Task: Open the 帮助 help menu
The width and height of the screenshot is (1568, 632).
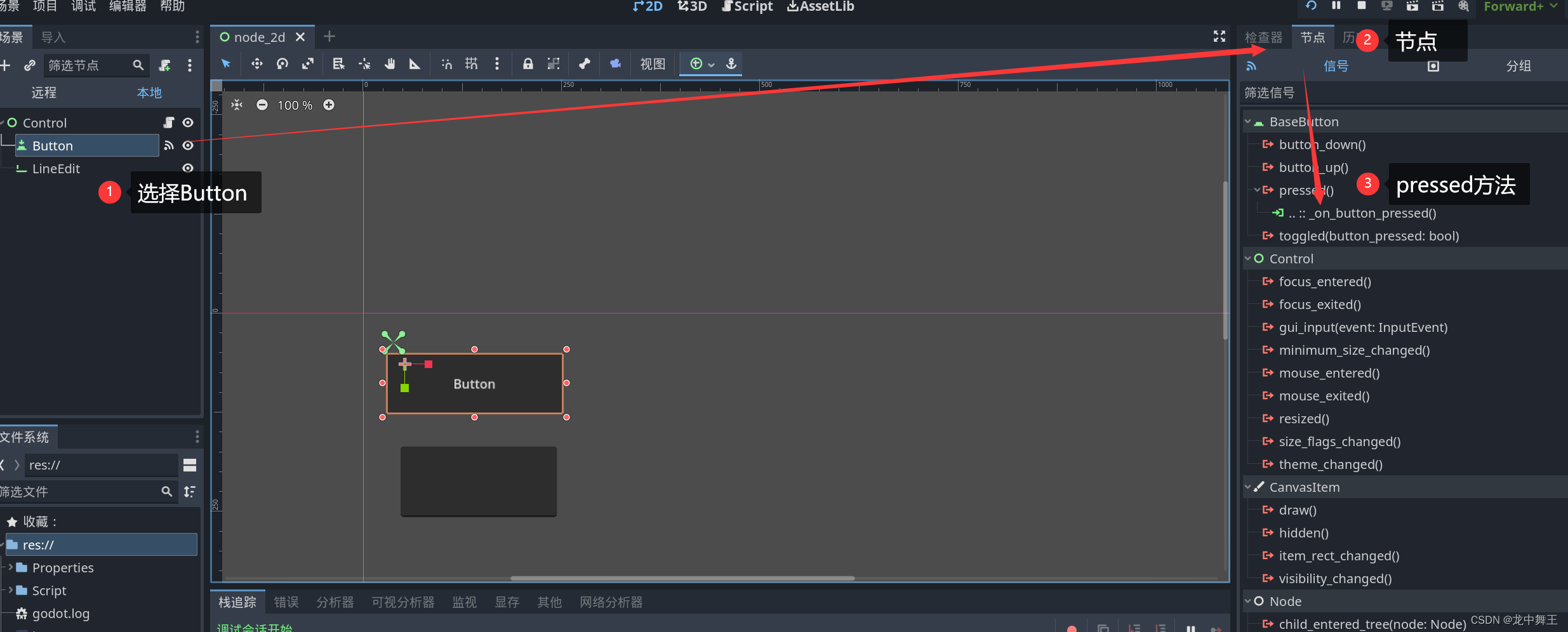Action: 173,6
